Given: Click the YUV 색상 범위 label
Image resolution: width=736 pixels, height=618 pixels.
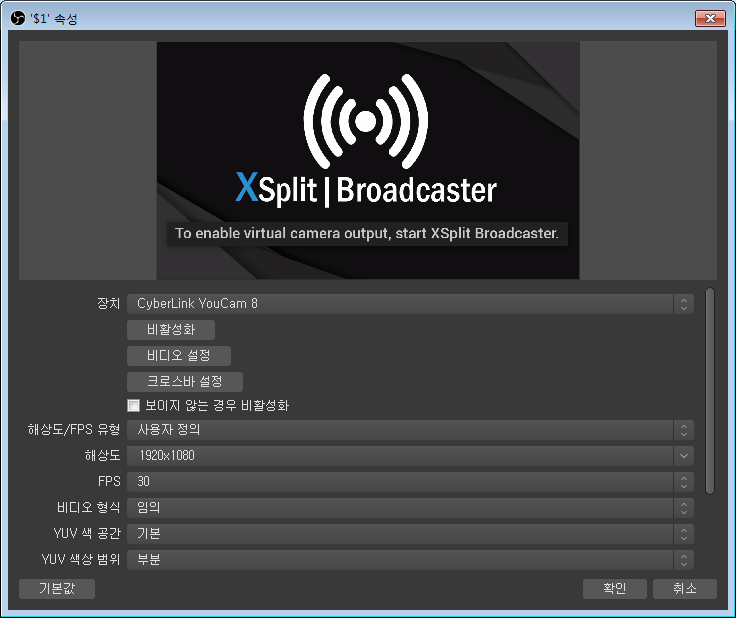Looking at the screenshot, I should pos(81,559).
